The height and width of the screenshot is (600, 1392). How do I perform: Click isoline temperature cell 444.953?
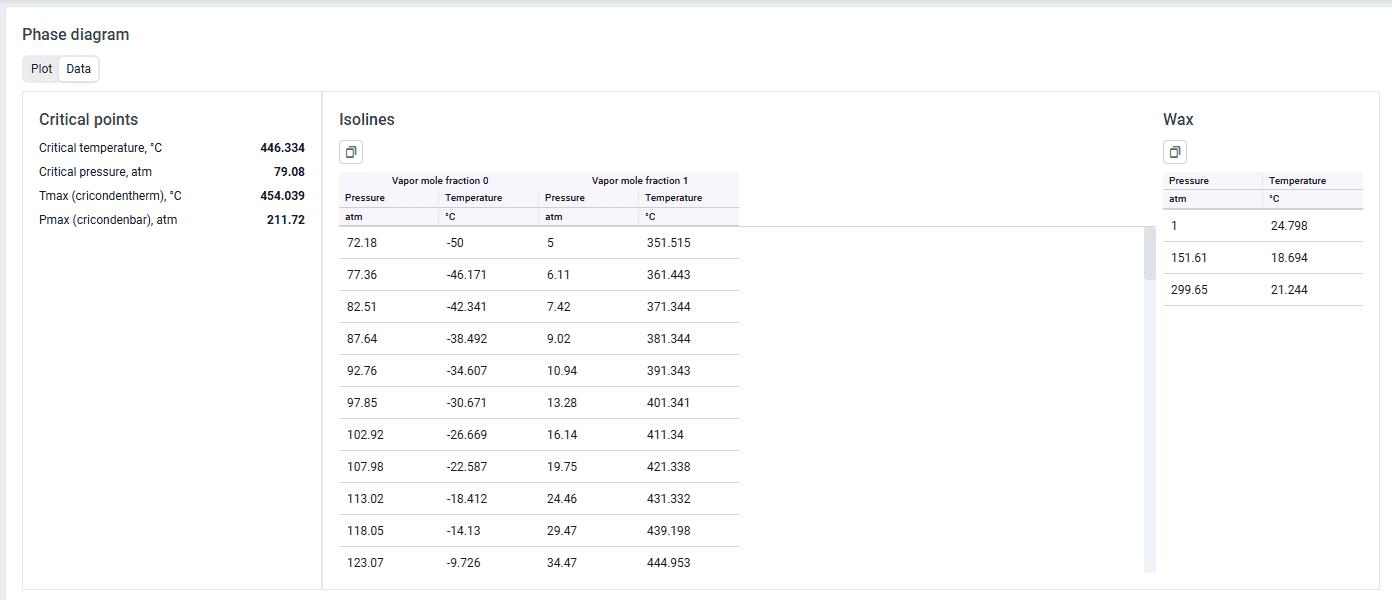pyautogui.click(x=689, y=563)
